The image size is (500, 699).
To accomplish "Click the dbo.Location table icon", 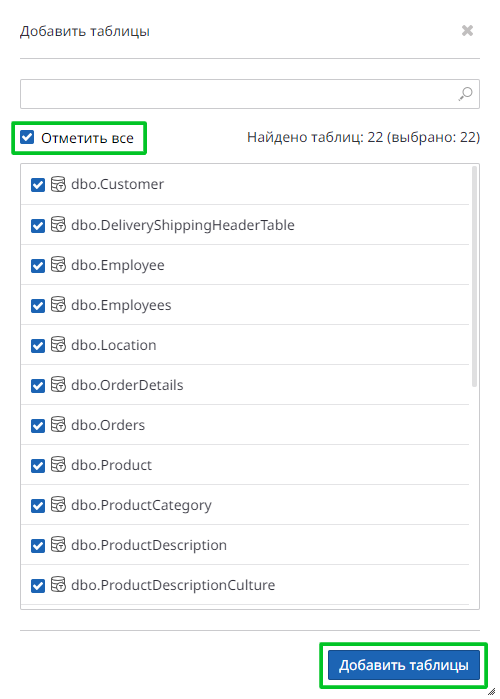I will point(58,344).
